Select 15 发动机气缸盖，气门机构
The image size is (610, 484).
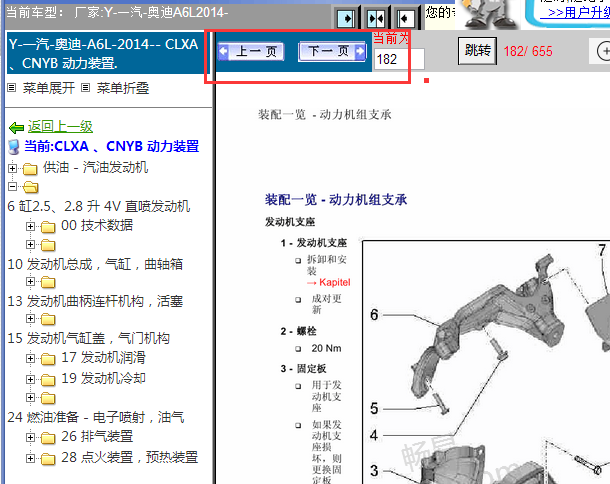click(x=89, y=338)
